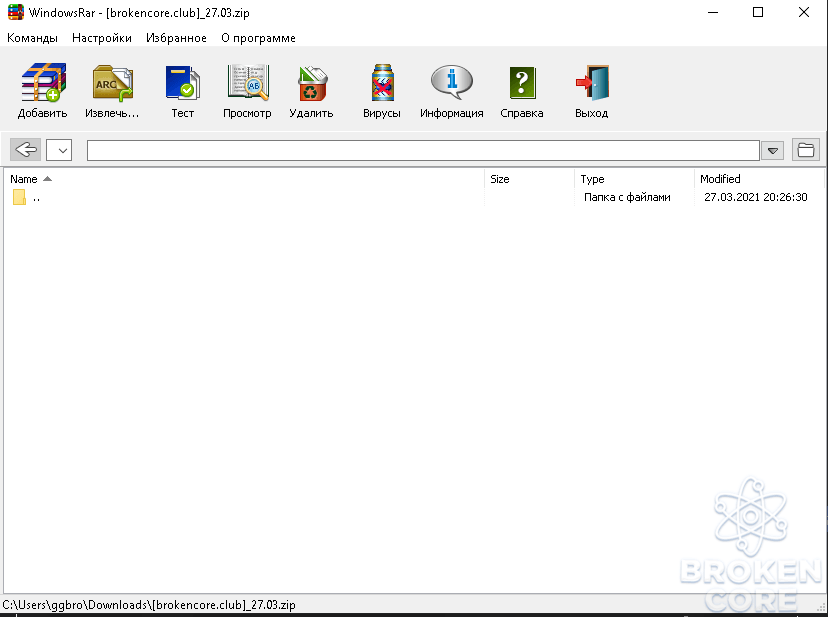Viewport: 828px width, 617px height.
Task: Run the Тест (Test) archive tool
Action: coord(183,82)
